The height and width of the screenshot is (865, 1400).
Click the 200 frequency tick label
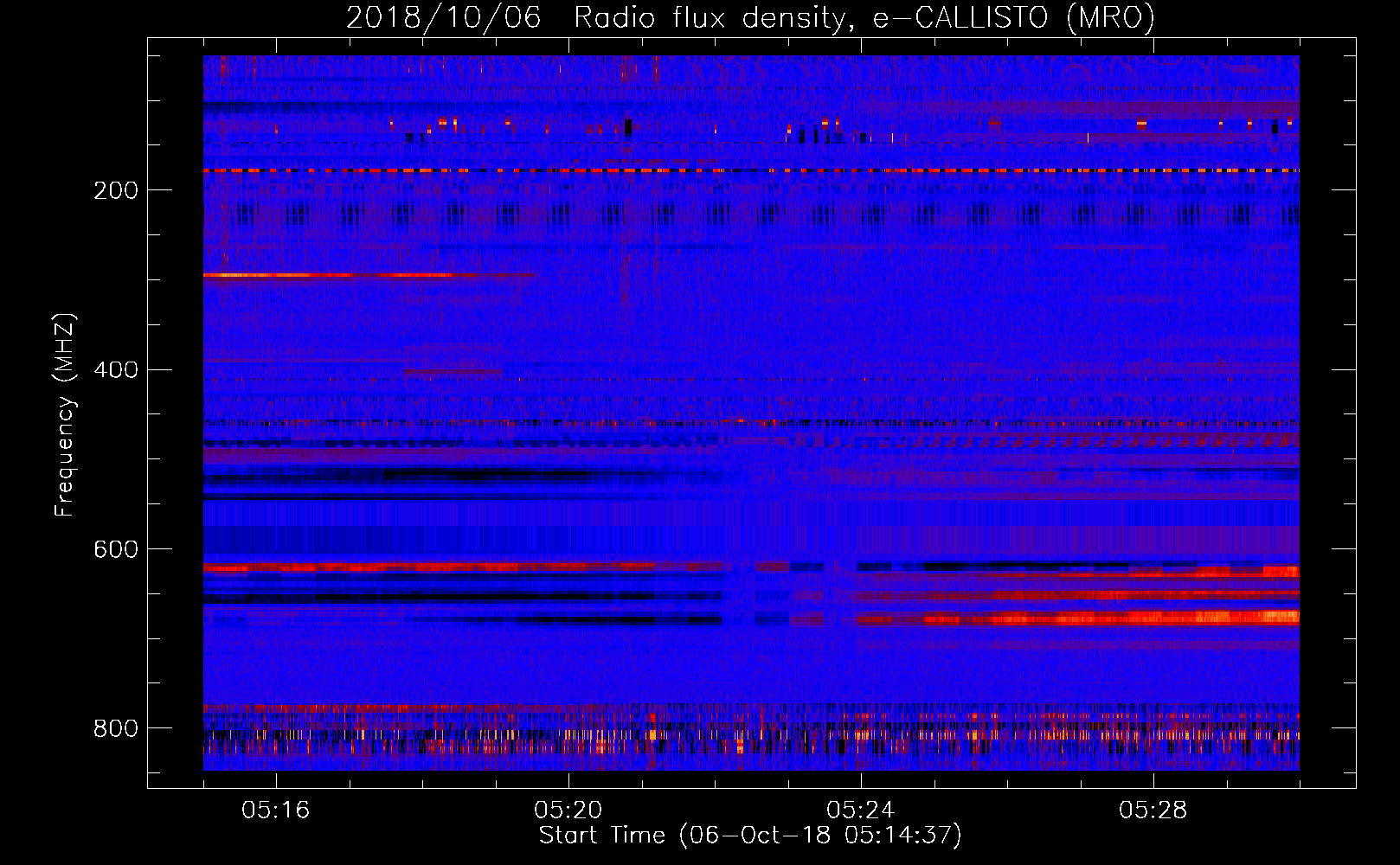(116, 190)
